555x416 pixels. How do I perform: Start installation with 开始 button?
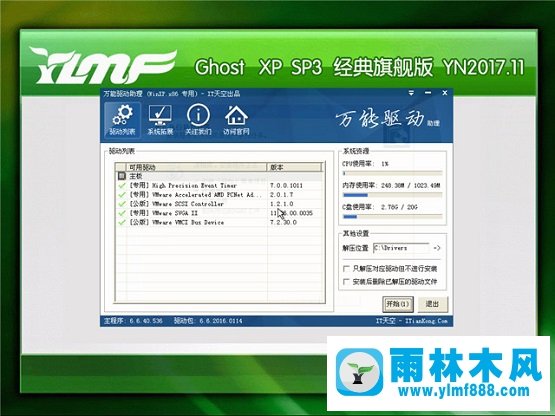(398, 304)
